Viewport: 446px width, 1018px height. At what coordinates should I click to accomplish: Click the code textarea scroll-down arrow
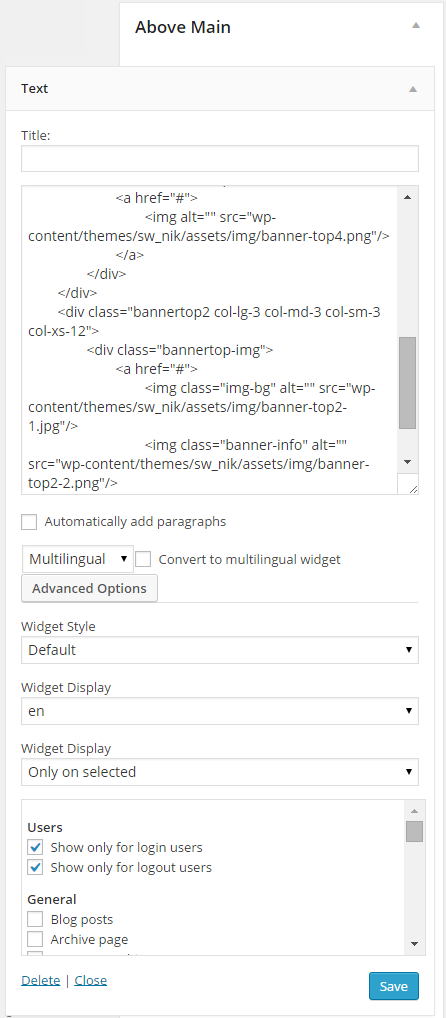tap(407, 462)
